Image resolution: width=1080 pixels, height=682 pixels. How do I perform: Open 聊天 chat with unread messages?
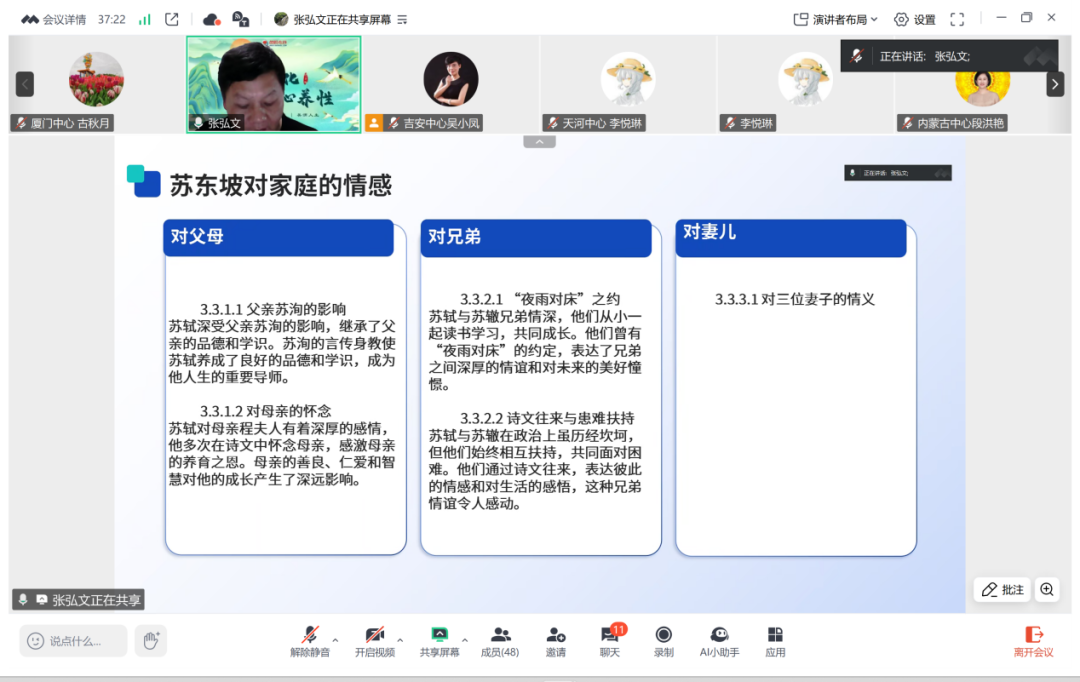610,640
